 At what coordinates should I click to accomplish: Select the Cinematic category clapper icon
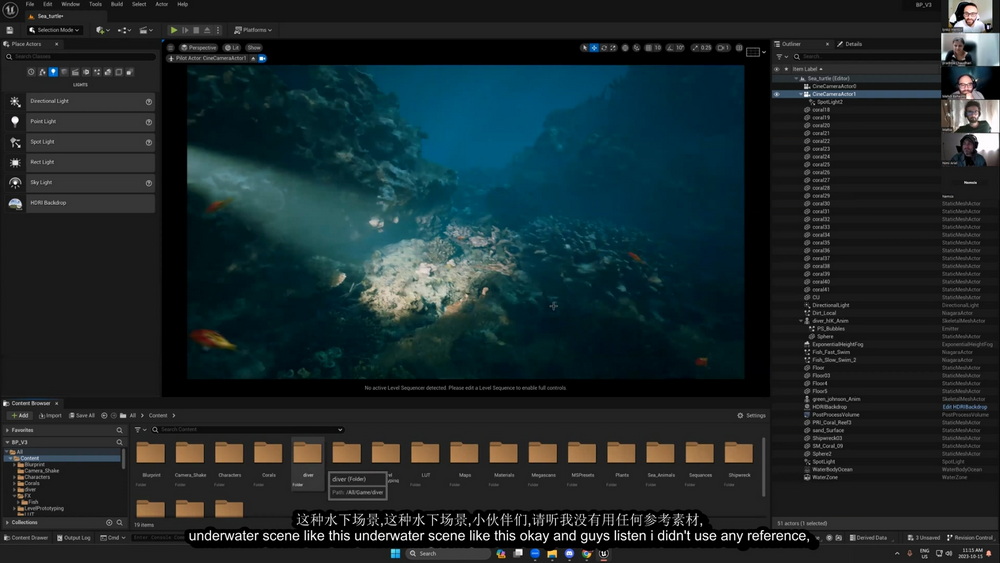tap(75, 72)
